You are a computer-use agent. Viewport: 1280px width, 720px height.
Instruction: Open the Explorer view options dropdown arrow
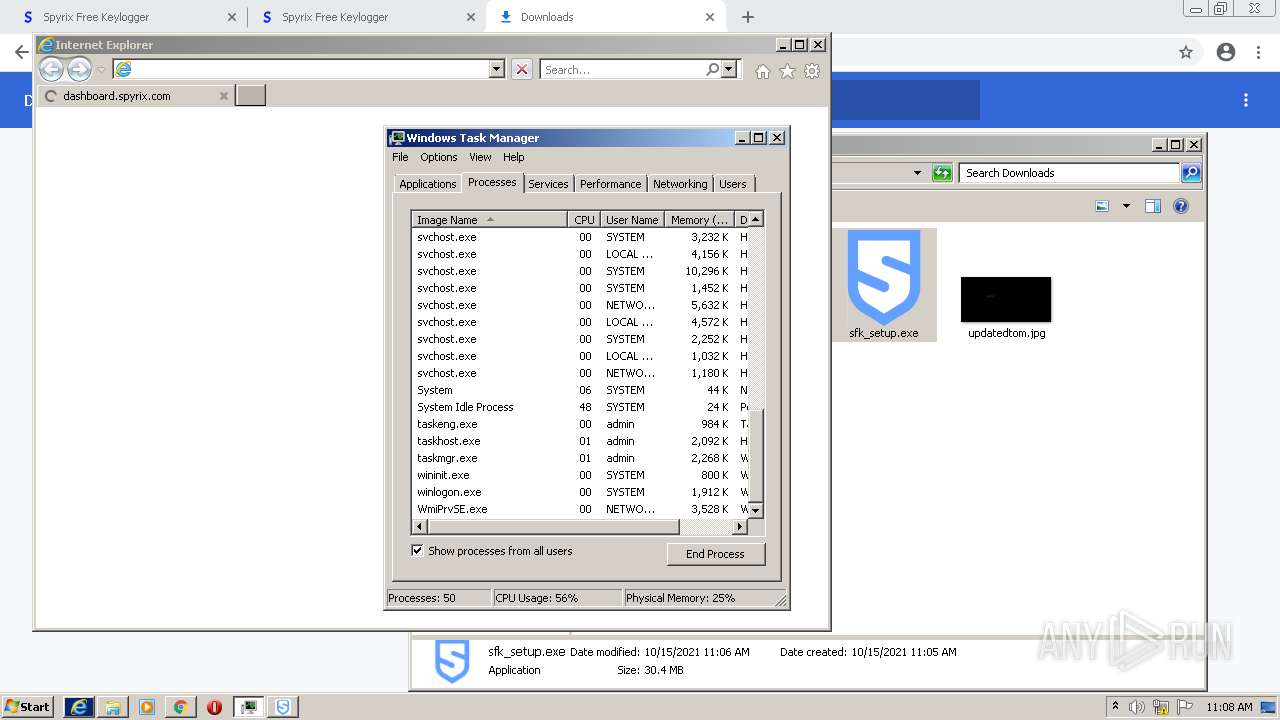tap(1126, 206)
